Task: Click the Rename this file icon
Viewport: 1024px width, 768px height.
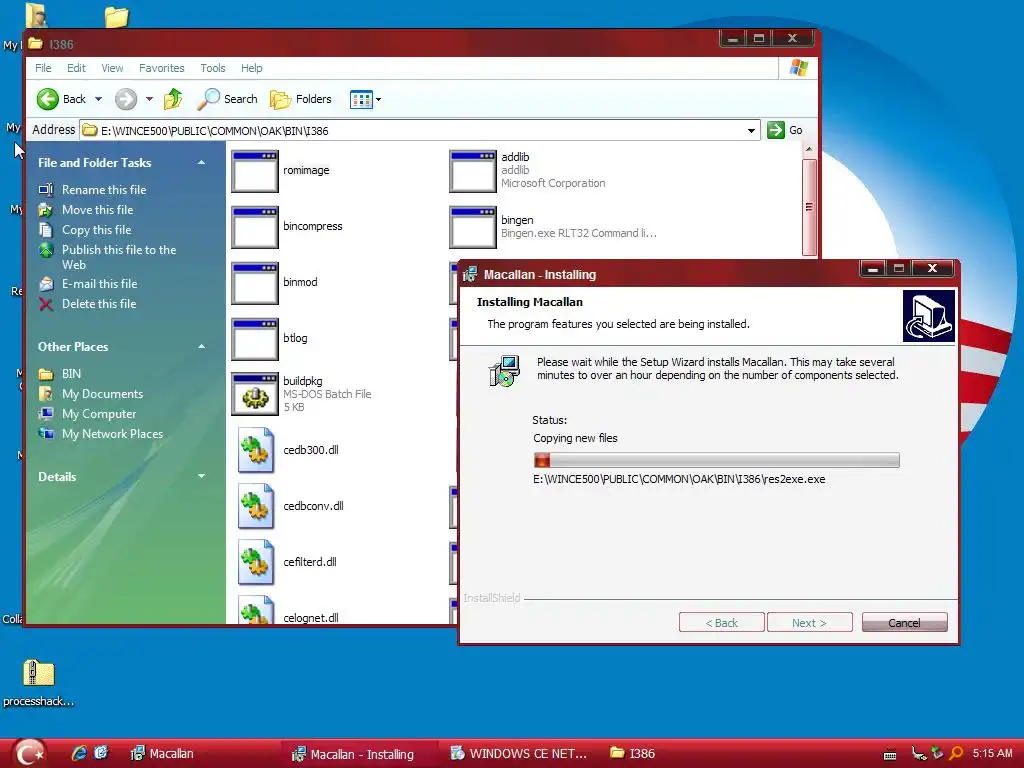Action: pos(46,190)
